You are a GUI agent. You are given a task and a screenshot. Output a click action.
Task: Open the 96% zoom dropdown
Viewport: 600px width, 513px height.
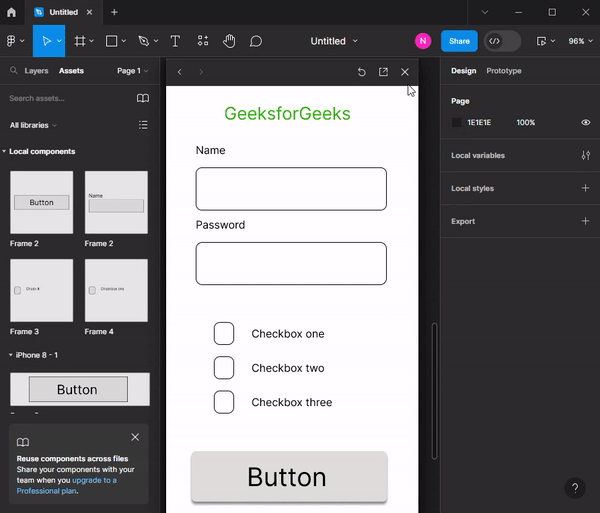[580, 41]
